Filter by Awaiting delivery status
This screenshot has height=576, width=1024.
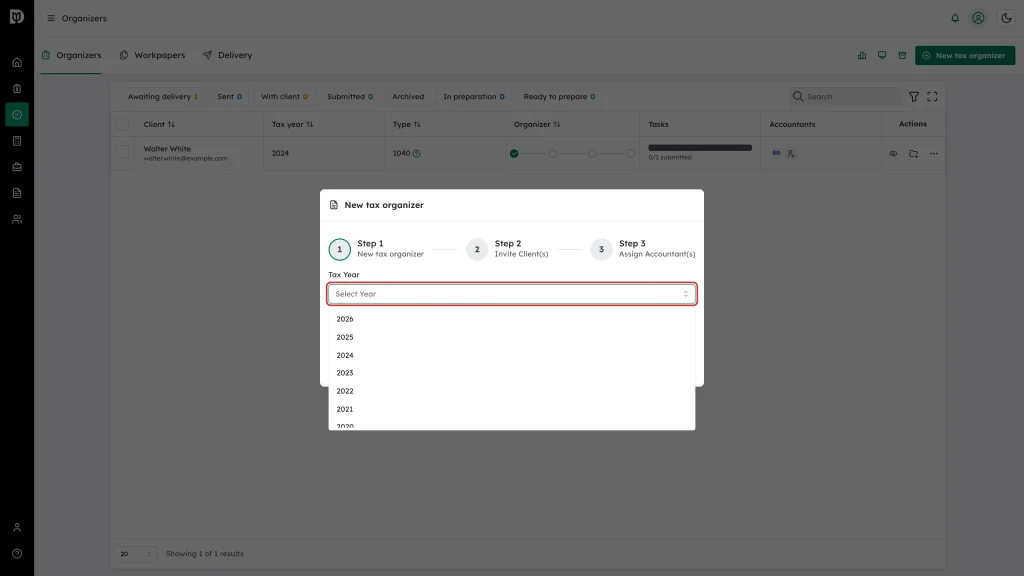[163, 97]
